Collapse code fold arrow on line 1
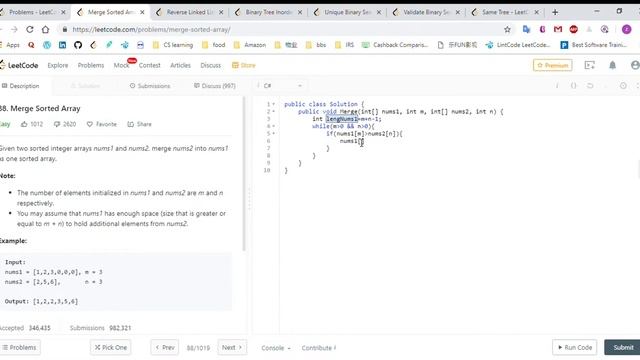640x360 pixels. [x=273, y=104]
